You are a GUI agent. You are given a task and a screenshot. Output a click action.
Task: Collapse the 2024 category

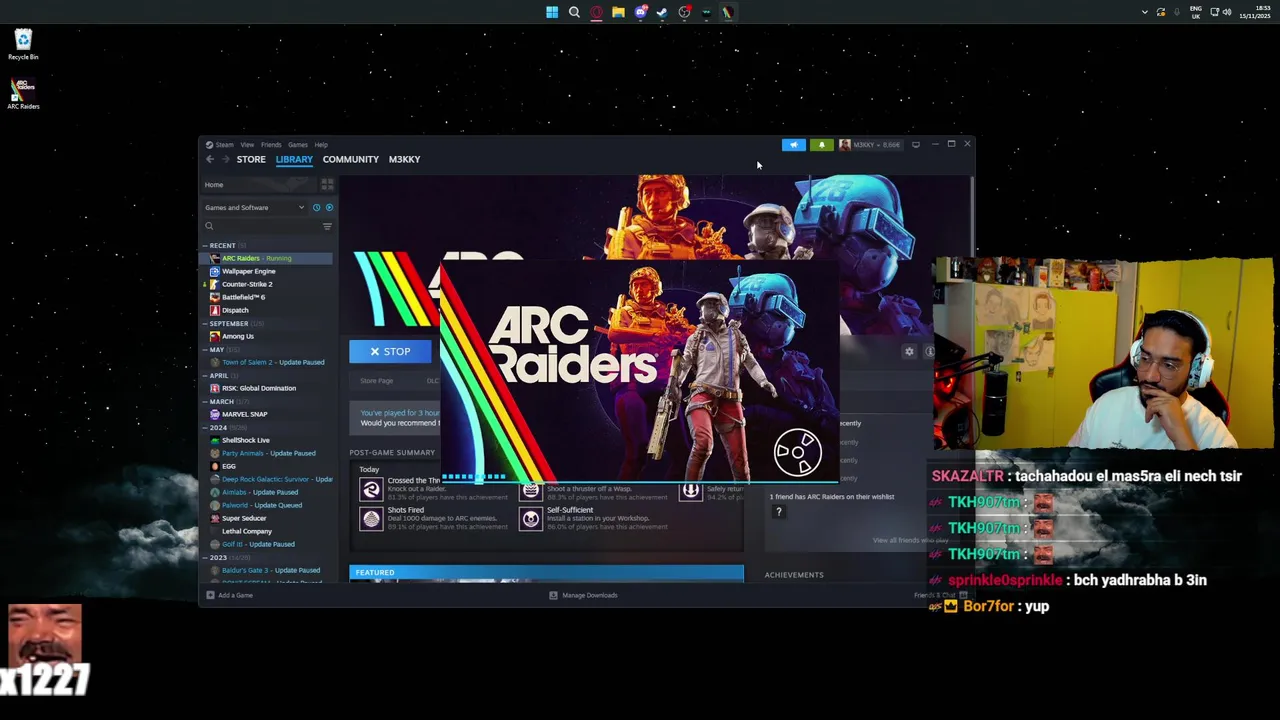tap(205, 427)
